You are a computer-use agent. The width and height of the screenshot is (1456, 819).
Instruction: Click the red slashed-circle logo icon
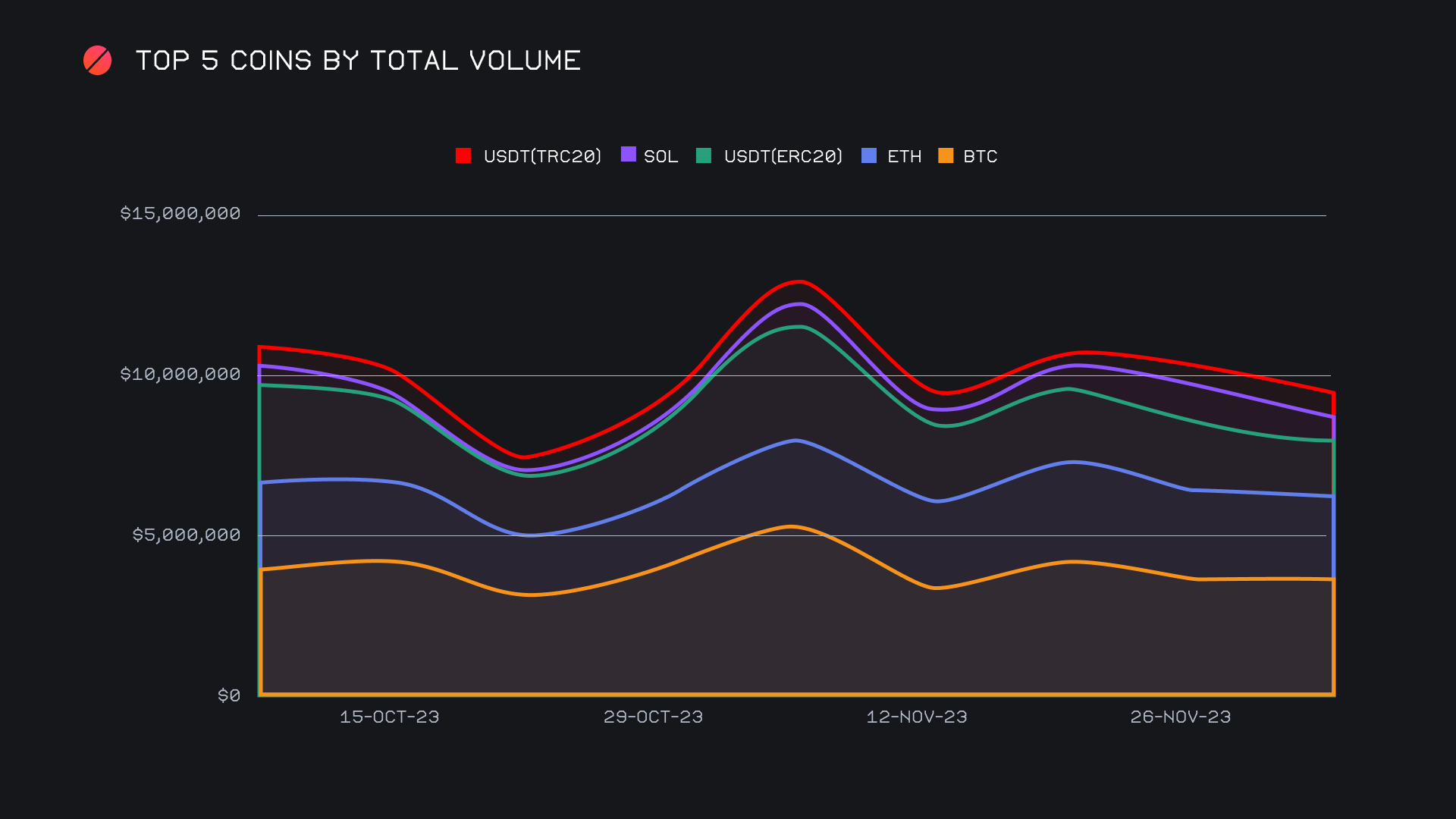pos(97,61)
